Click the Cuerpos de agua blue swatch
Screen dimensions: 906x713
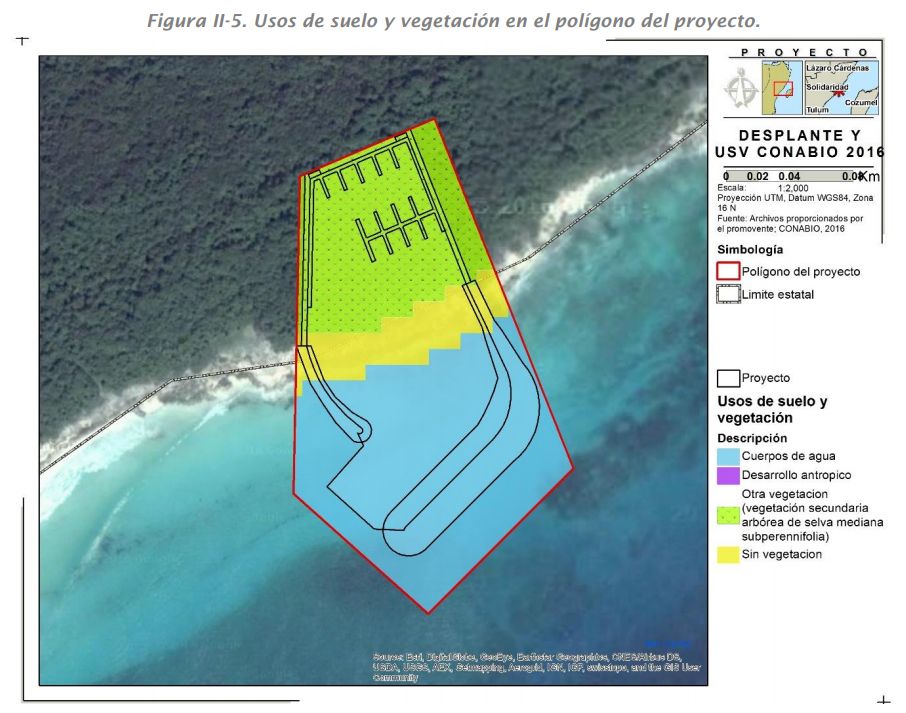(727, 455)
